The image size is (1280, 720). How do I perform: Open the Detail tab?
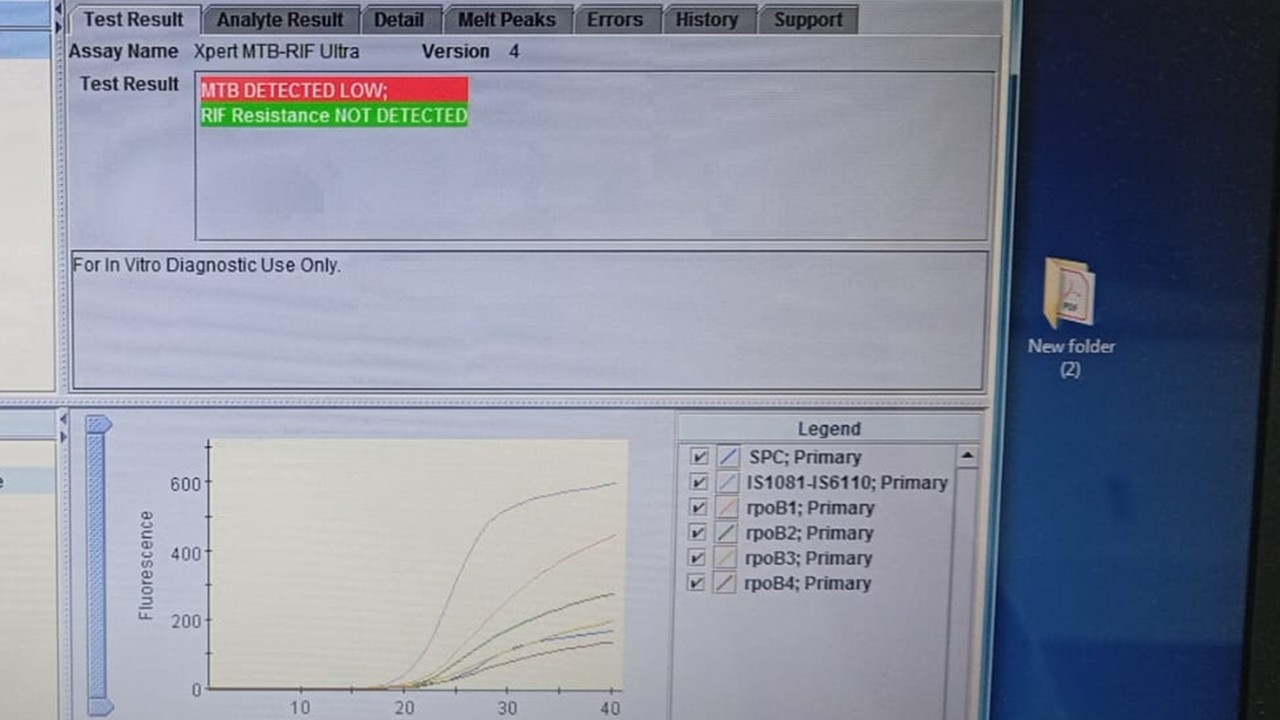tap(399, 19)
